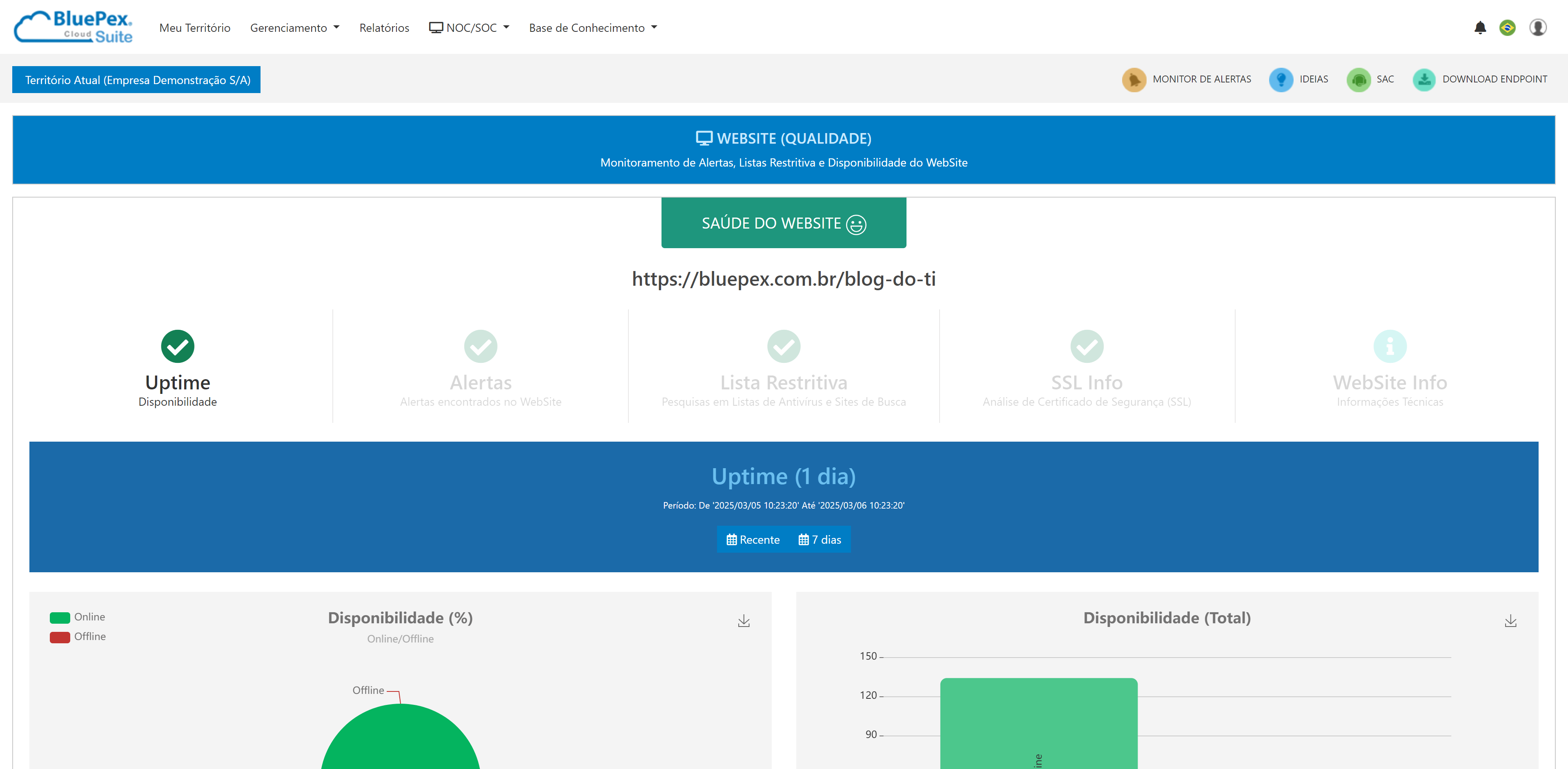Image resolution: width=1568 pixels, height=769 pixels.
Task: Click the BluePex Cloud Suite logo
Action: 73,27
